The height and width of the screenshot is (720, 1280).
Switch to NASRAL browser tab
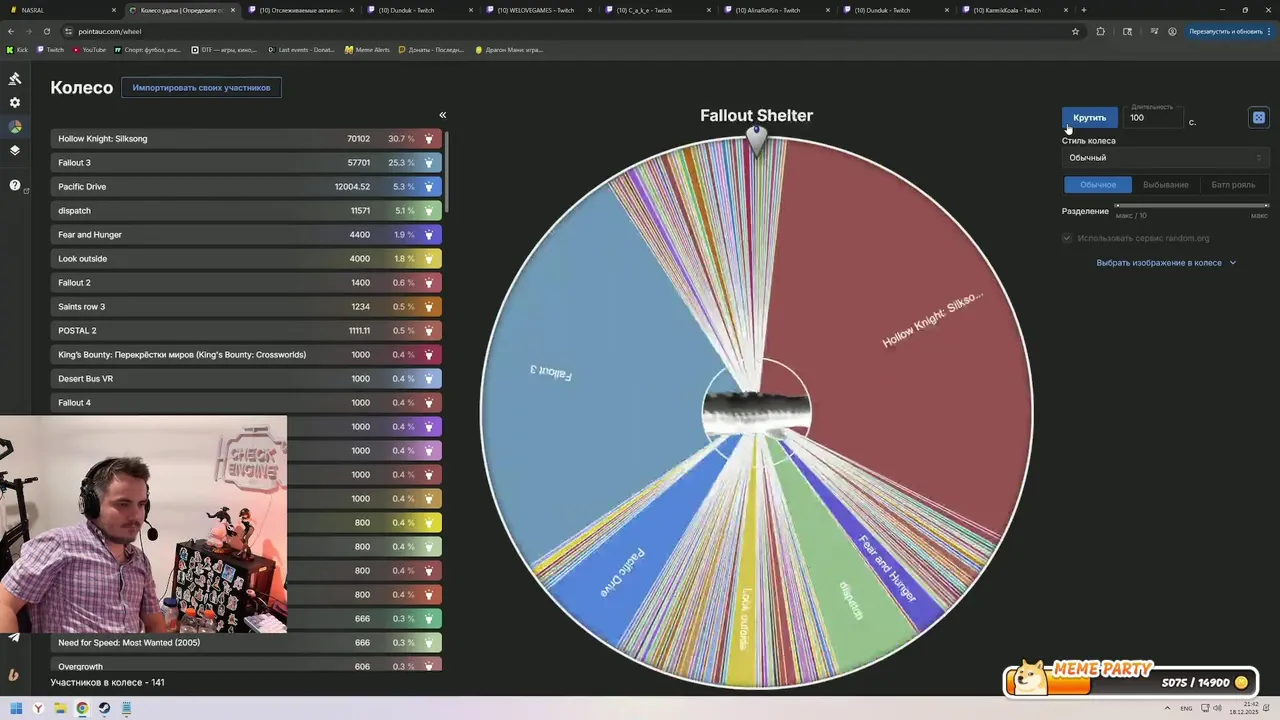[60, 10]
